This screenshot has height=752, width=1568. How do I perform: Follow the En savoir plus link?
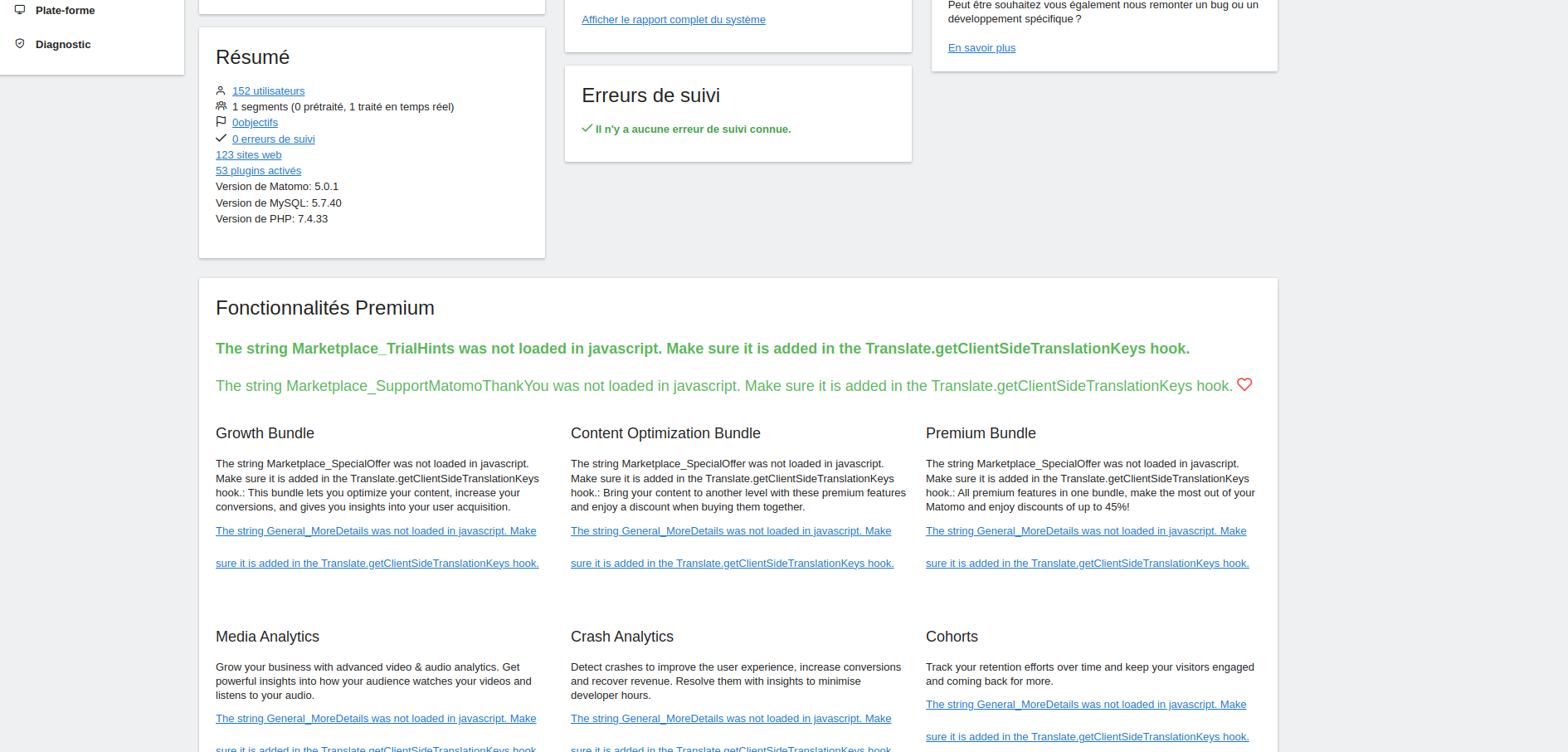pos(981,48)
